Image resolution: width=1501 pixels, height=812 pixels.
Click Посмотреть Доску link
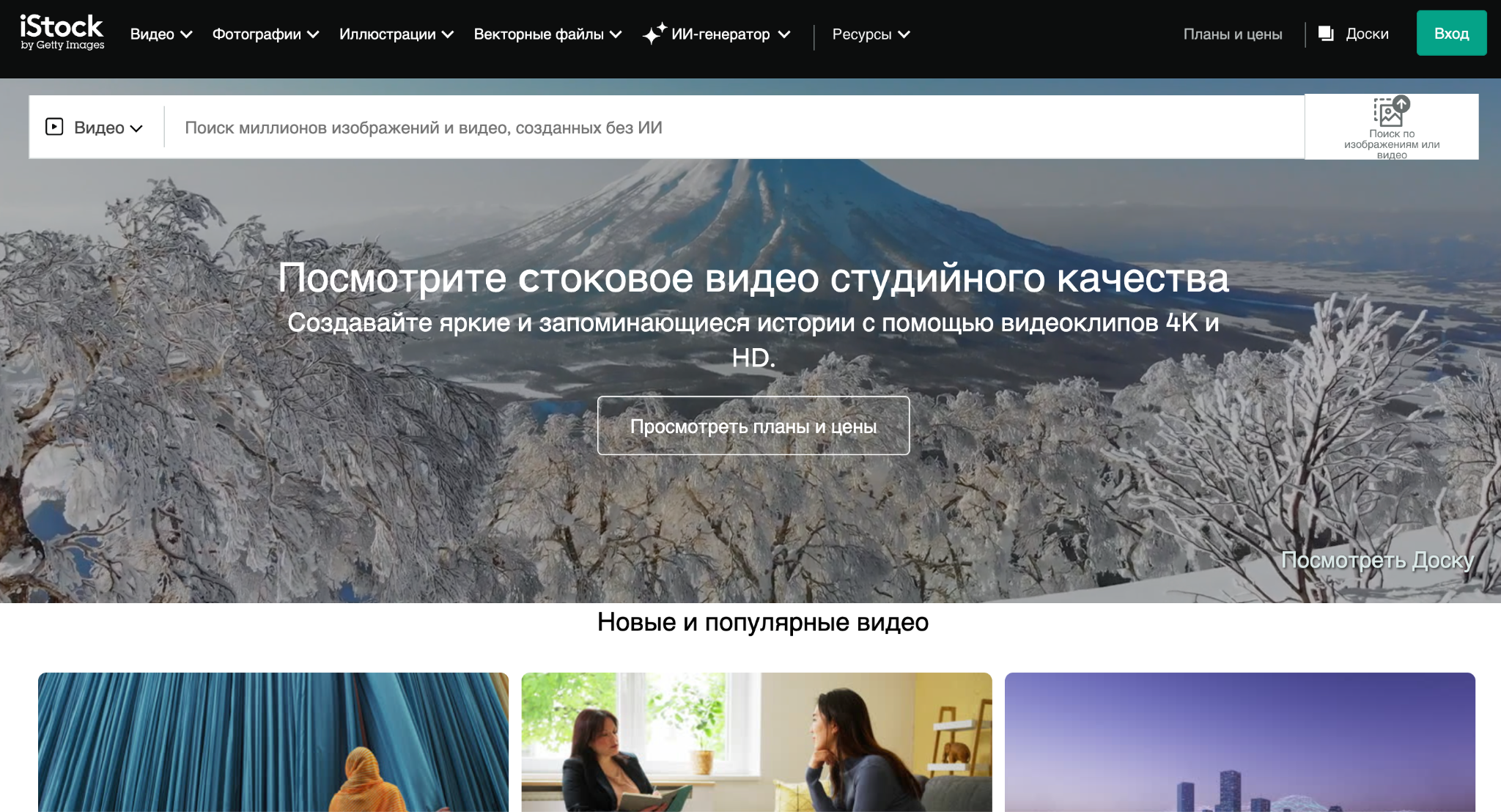coord(1377,559)
